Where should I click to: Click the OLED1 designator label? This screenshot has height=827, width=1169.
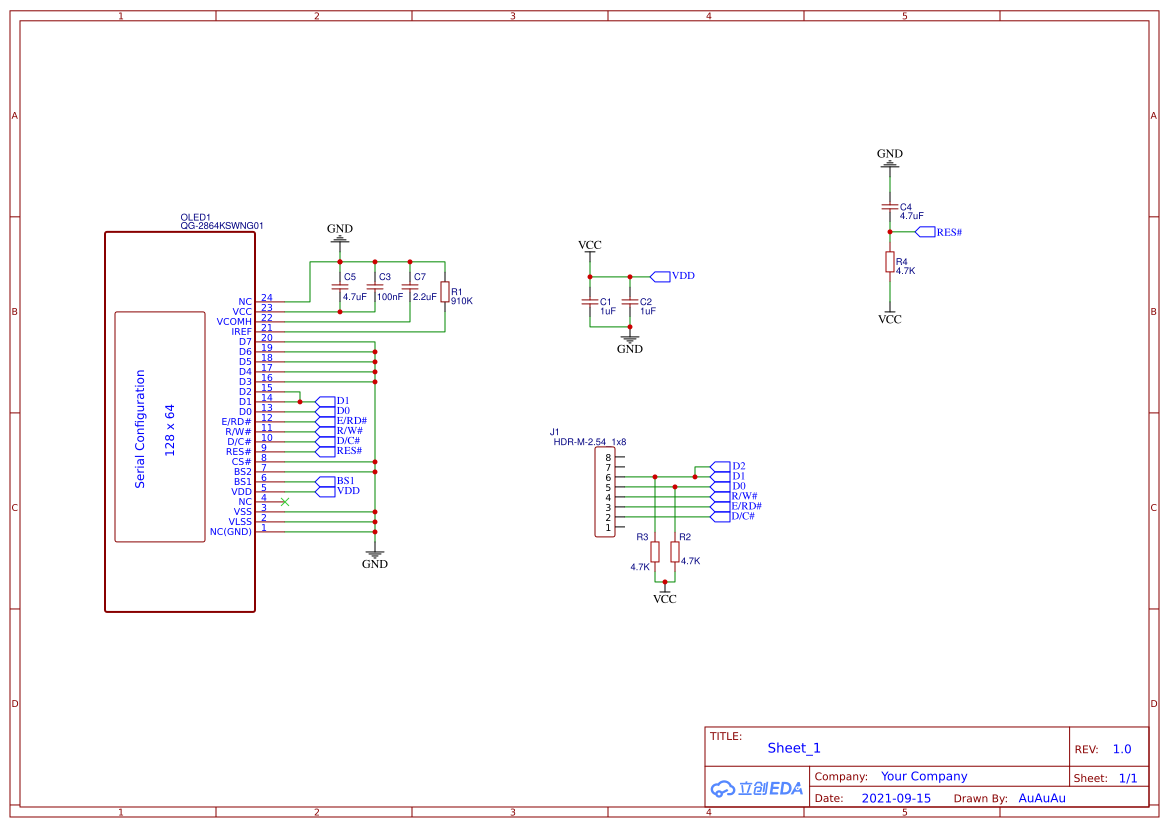[195, 217]
